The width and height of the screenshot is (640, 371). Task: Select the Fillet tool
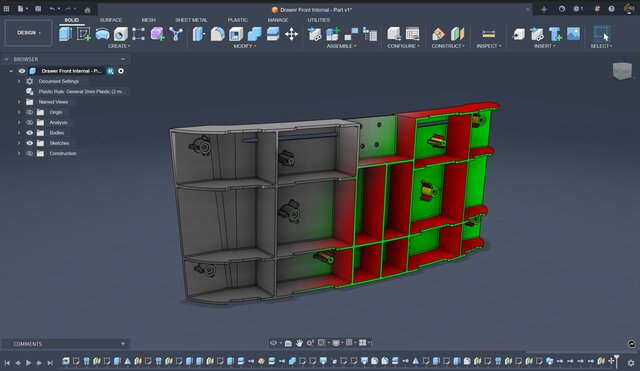coord(218,34)
